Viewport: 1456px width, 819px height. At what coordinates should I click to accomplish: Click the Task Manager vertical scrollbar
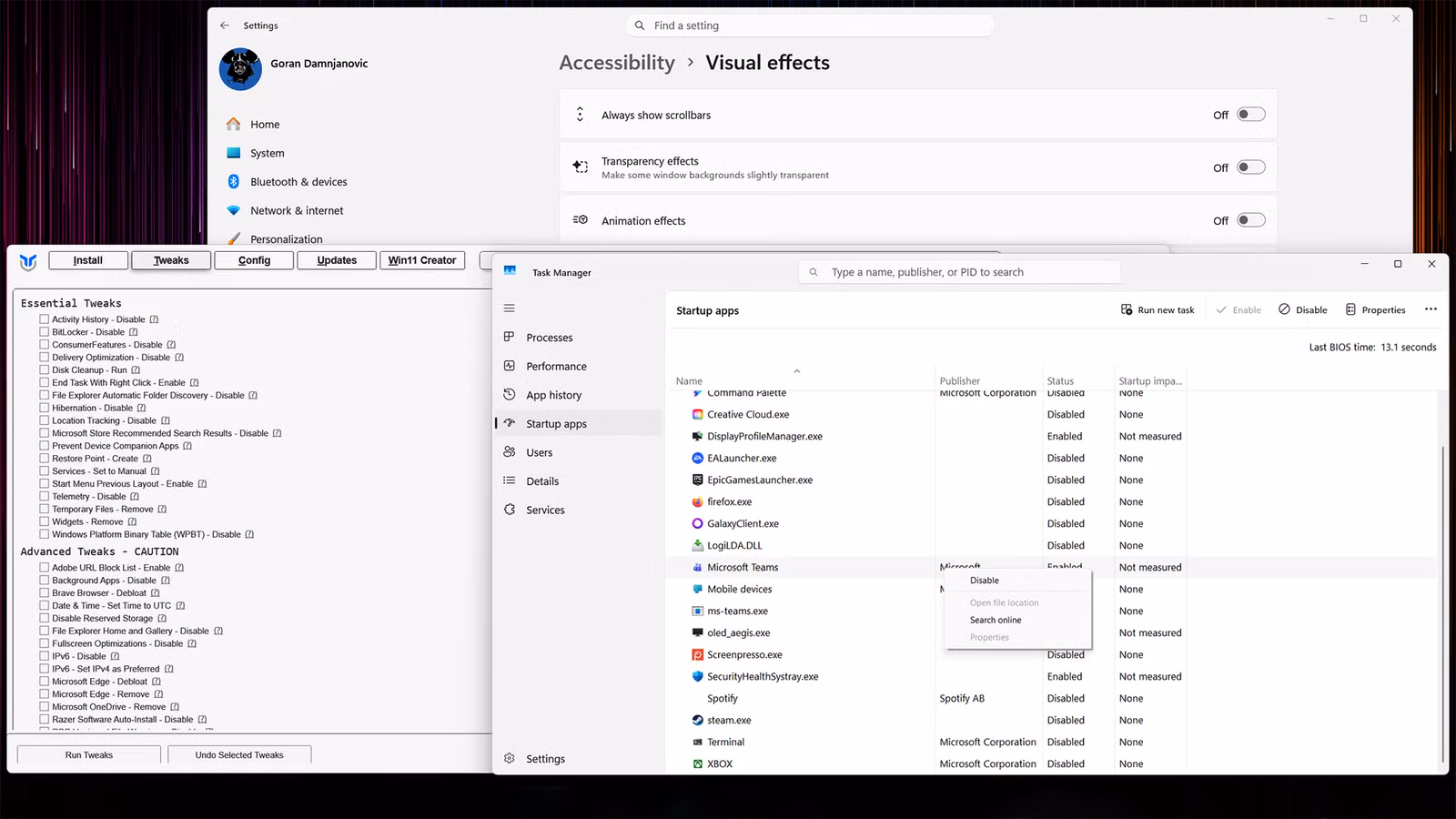pos(1443,604)
